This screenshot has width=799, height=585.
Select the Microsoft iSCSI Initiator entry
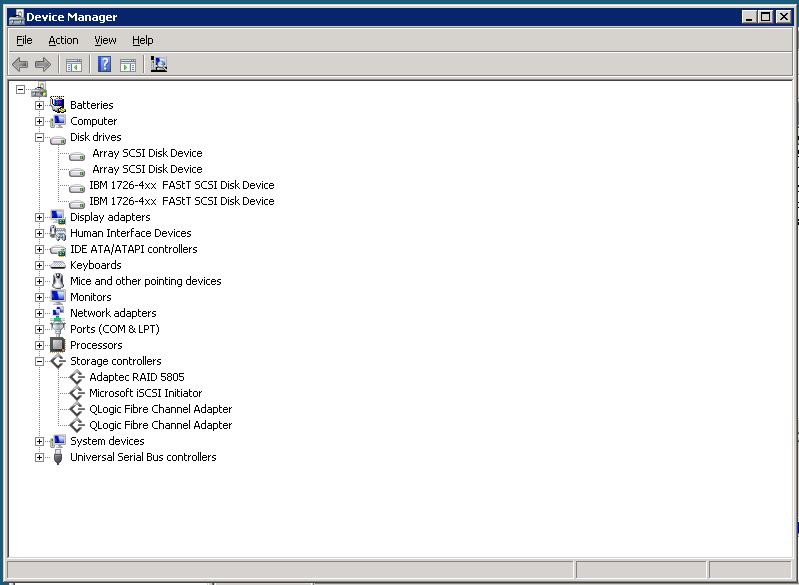click(x=145, y=393)
